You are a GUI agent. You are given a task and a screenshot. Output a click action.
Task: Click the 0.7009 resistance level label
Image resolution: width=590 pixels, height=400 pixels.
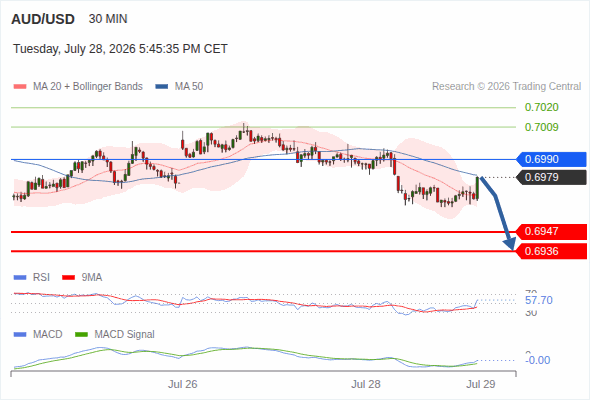click(x=541, y=128)
